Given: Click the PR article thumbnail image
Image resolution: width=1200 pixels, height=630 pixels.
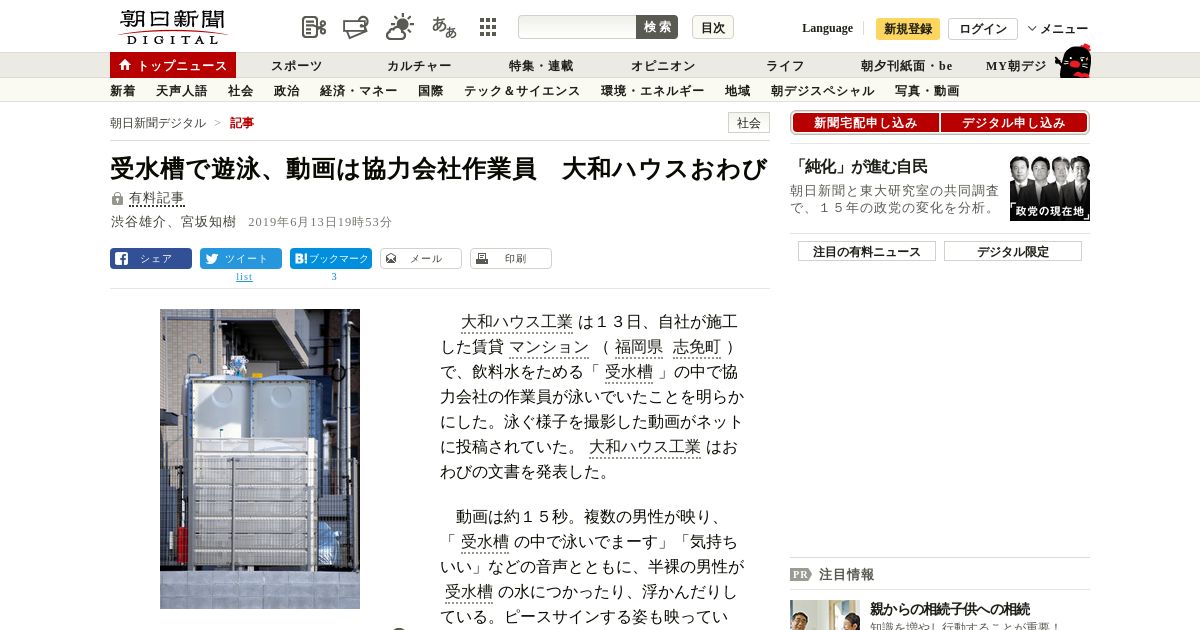Looking at the screenshot, I should coord(825,615).
